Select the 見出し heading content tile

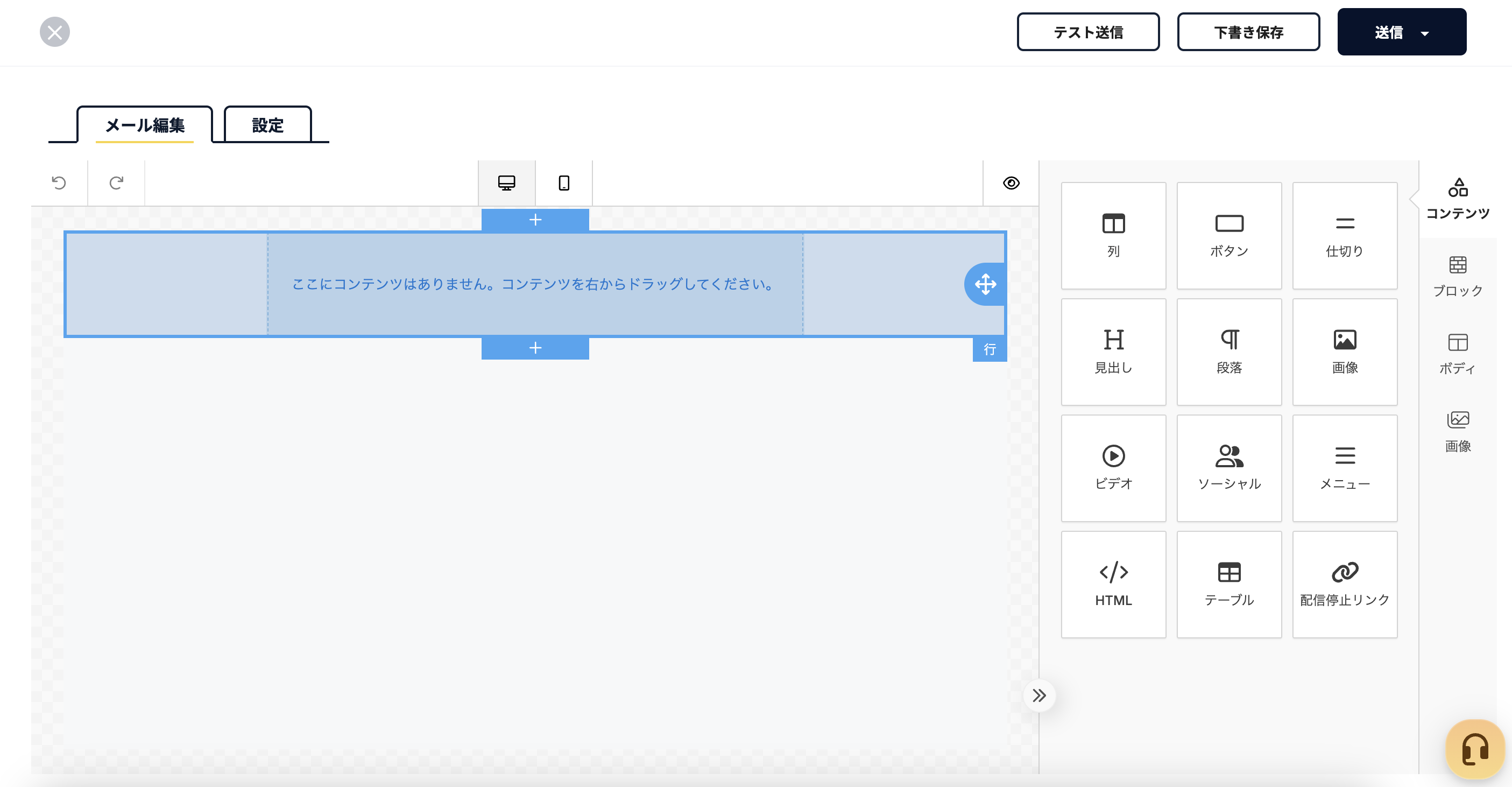click(x=1113, y=352)
